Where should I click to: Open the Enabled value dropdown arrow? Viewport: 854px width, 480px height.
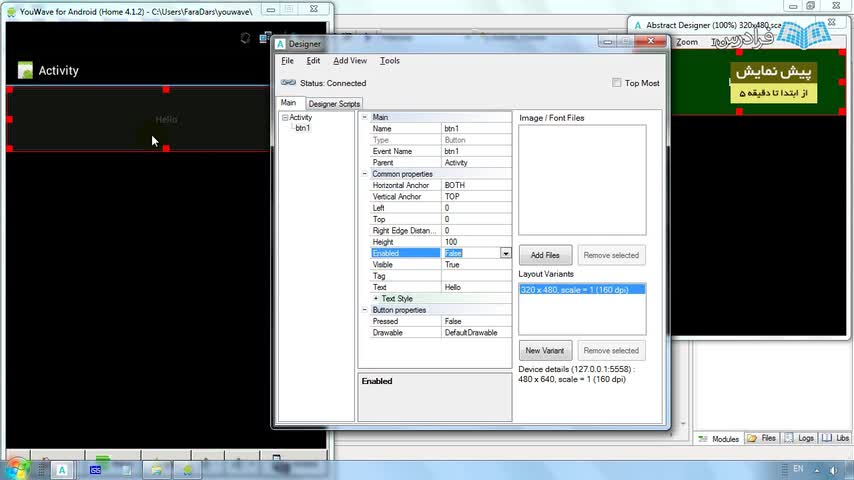point(505,253)
